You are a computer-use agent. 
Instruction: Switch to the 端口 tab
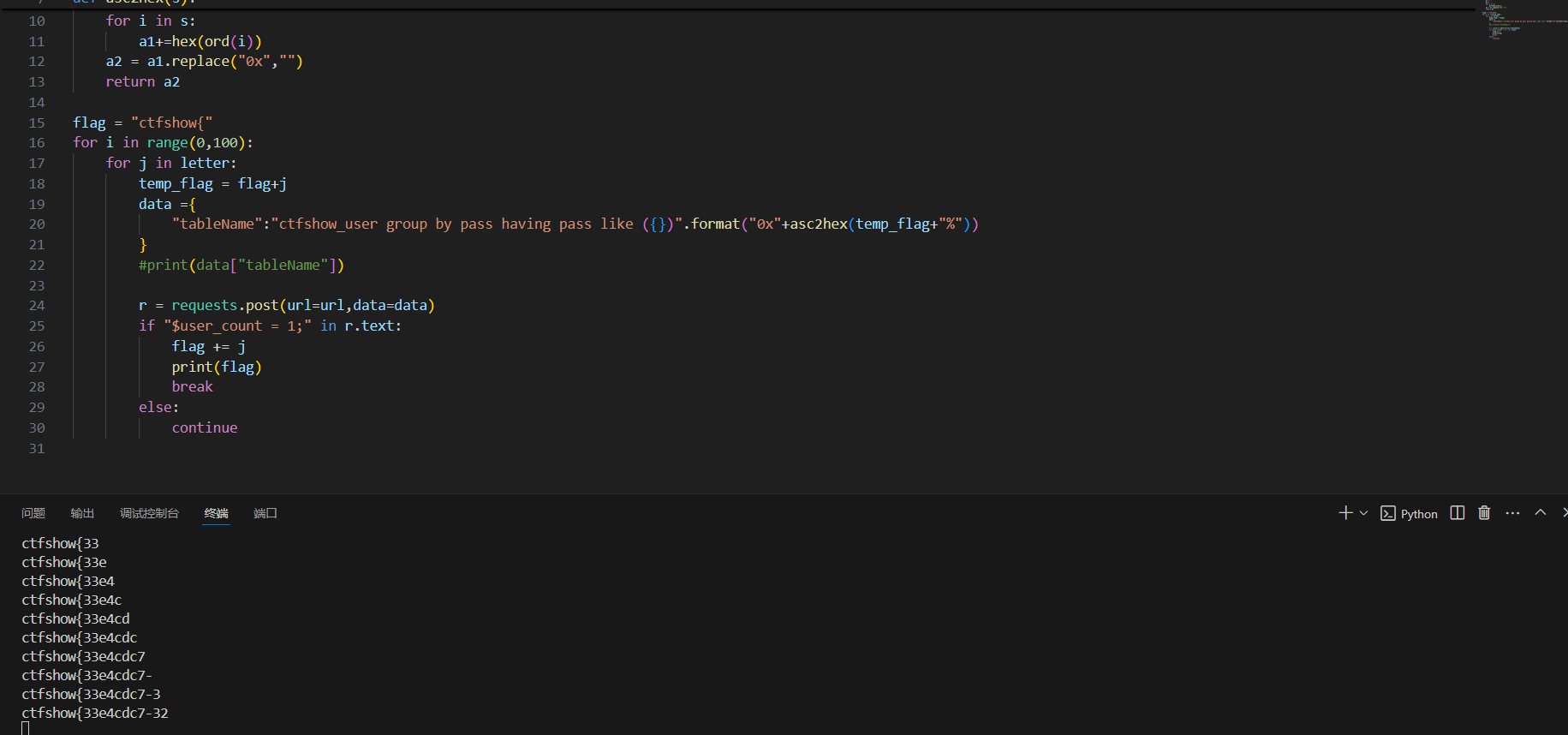(265, 513)
